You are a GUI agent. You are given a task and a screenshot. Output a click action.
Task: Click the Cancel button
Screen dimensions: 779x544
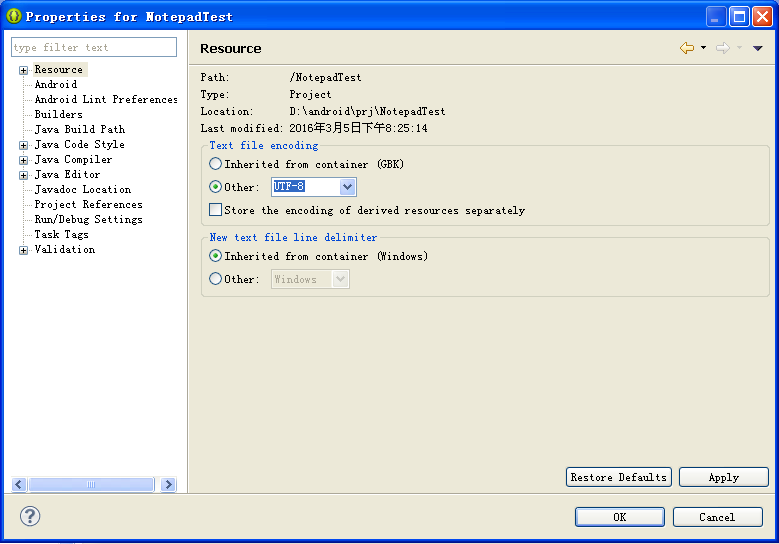pos(717,517)
